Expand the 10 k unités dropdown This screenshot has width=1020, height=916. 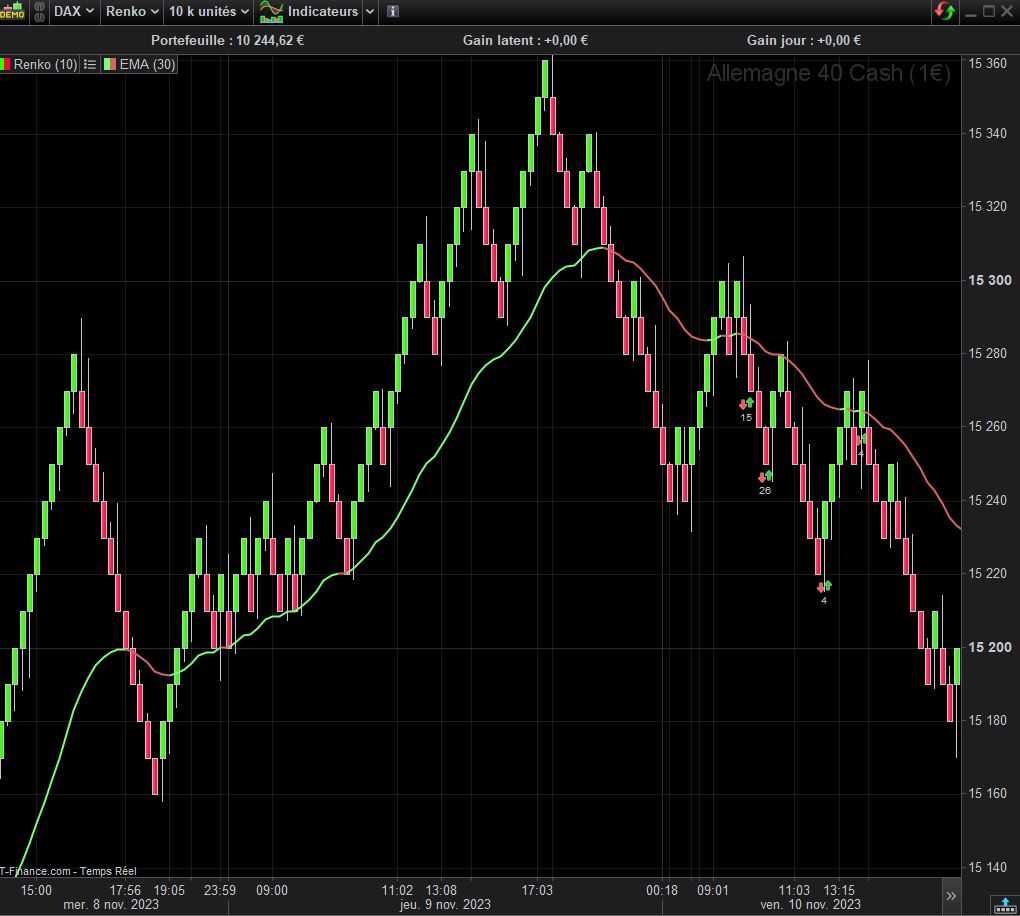pos(209,12)
